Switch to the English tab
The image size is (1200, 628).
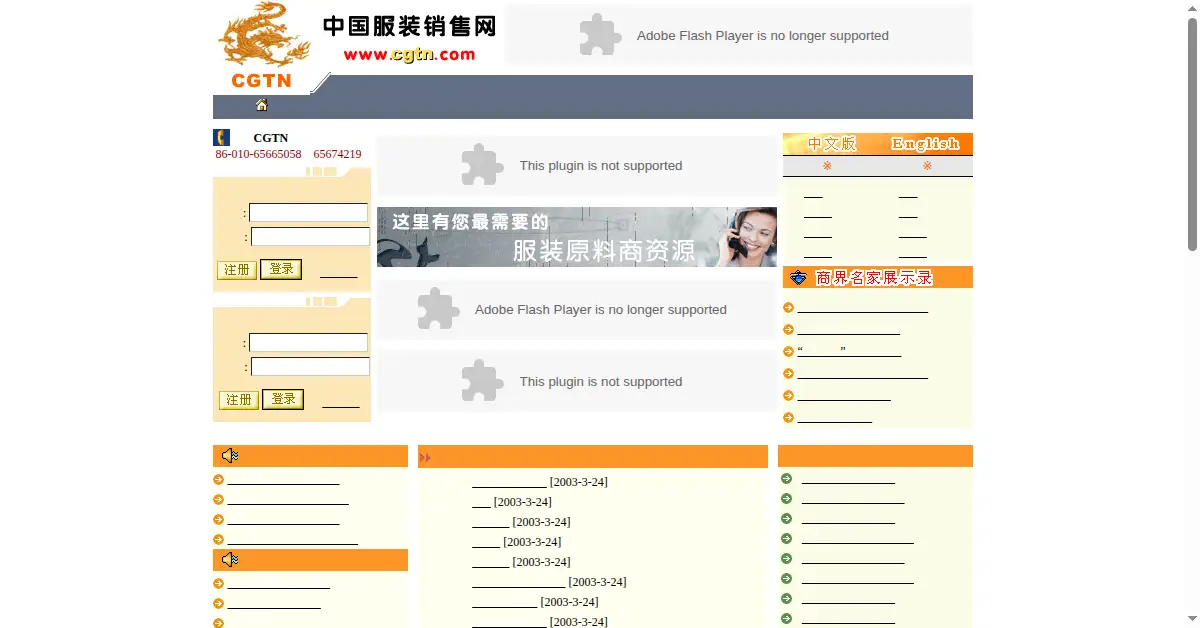[x=925, y=144]
